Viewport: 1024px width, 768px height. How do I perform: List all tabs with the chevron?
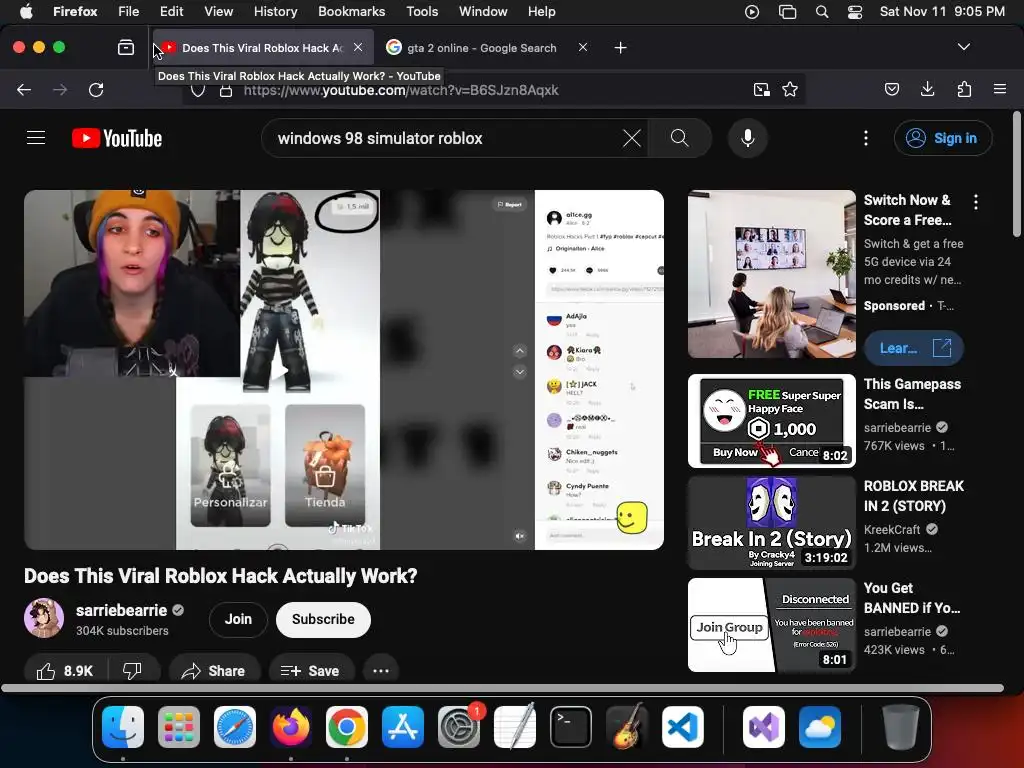tap(963, 47)
